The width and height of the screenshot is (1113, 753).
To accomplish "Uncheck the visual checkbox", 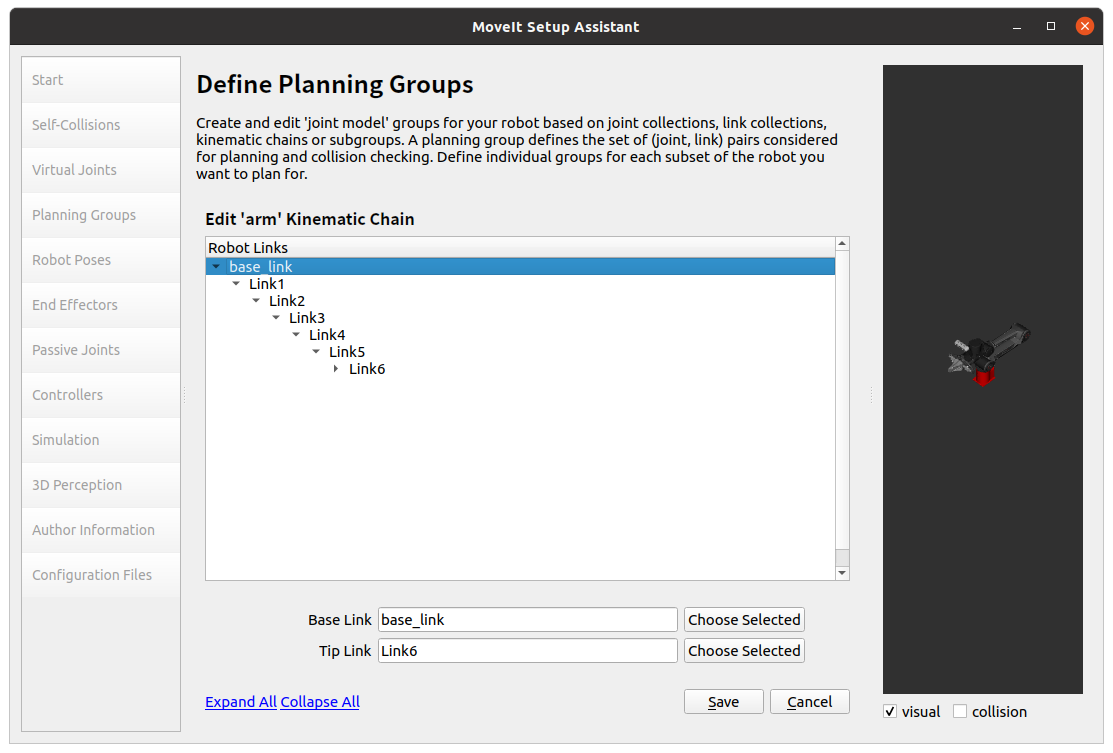I will coord(890,712).
